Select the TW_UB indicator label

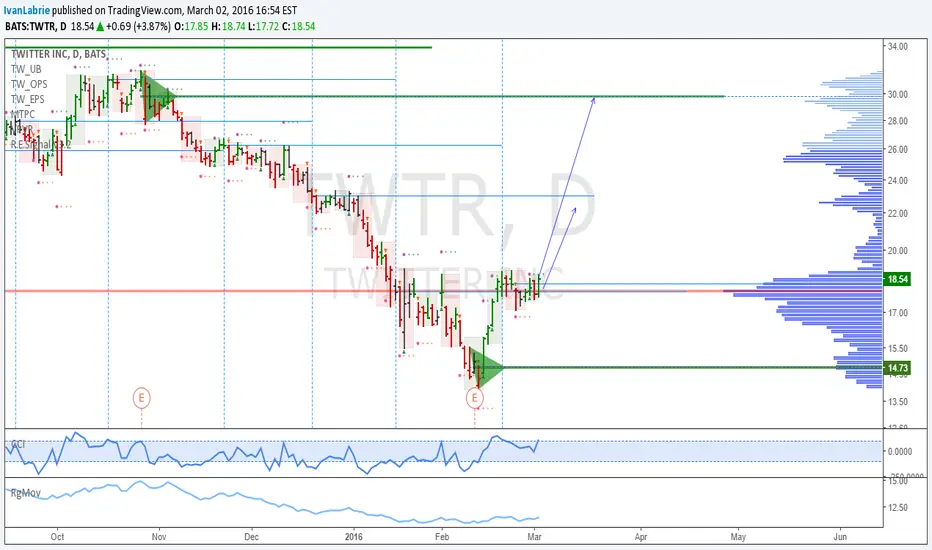[26, 69]
